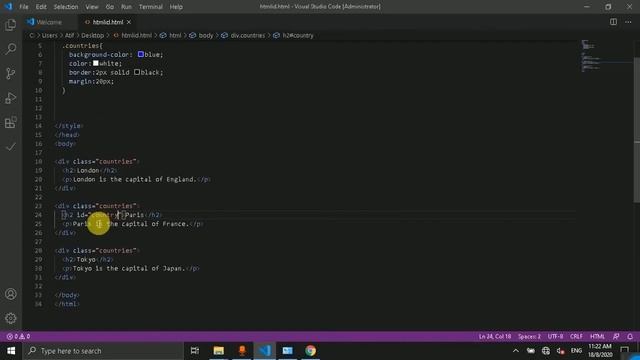Open the Edit menu
Image resolution: width=640 pixels, height=360 pixels.
(x=41, y=7)
